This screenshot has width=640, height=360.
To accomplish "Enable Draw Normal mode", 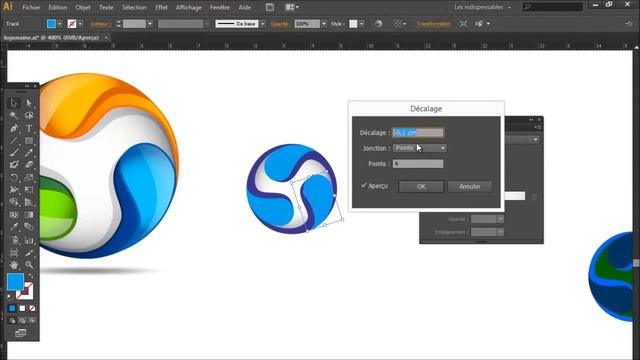I will click(12, 320).
